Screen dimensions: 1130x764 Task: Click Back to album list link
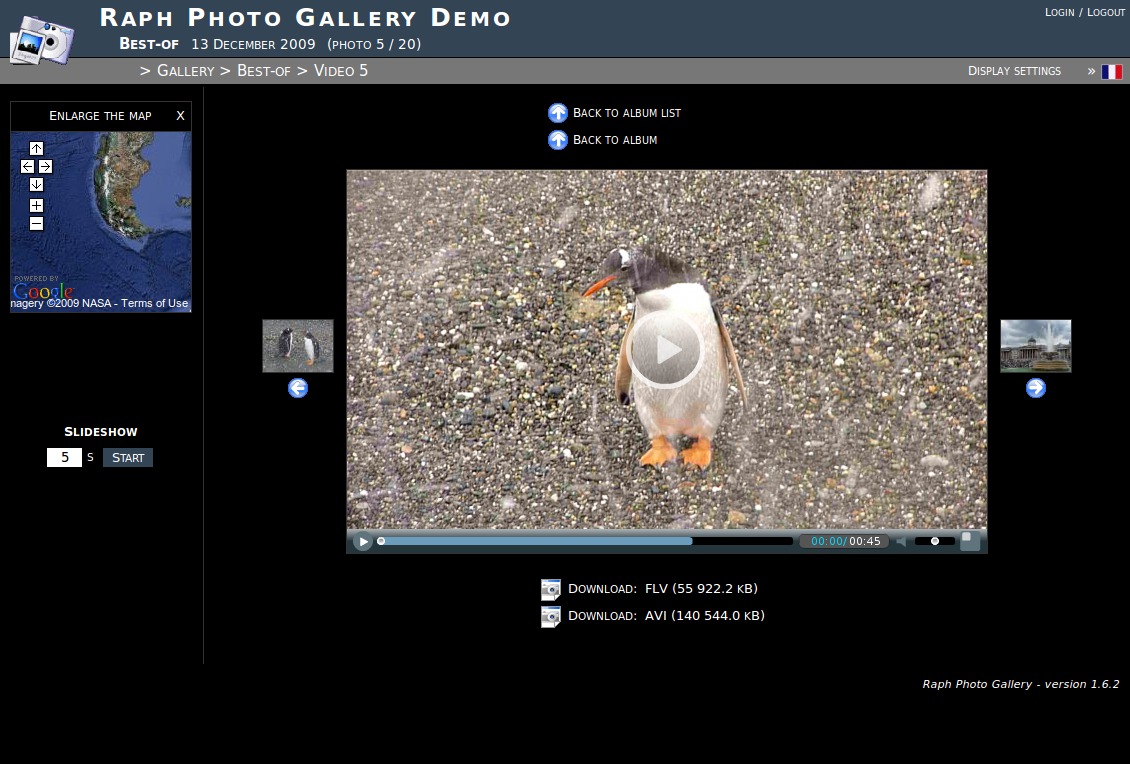[x=626, y=113]
